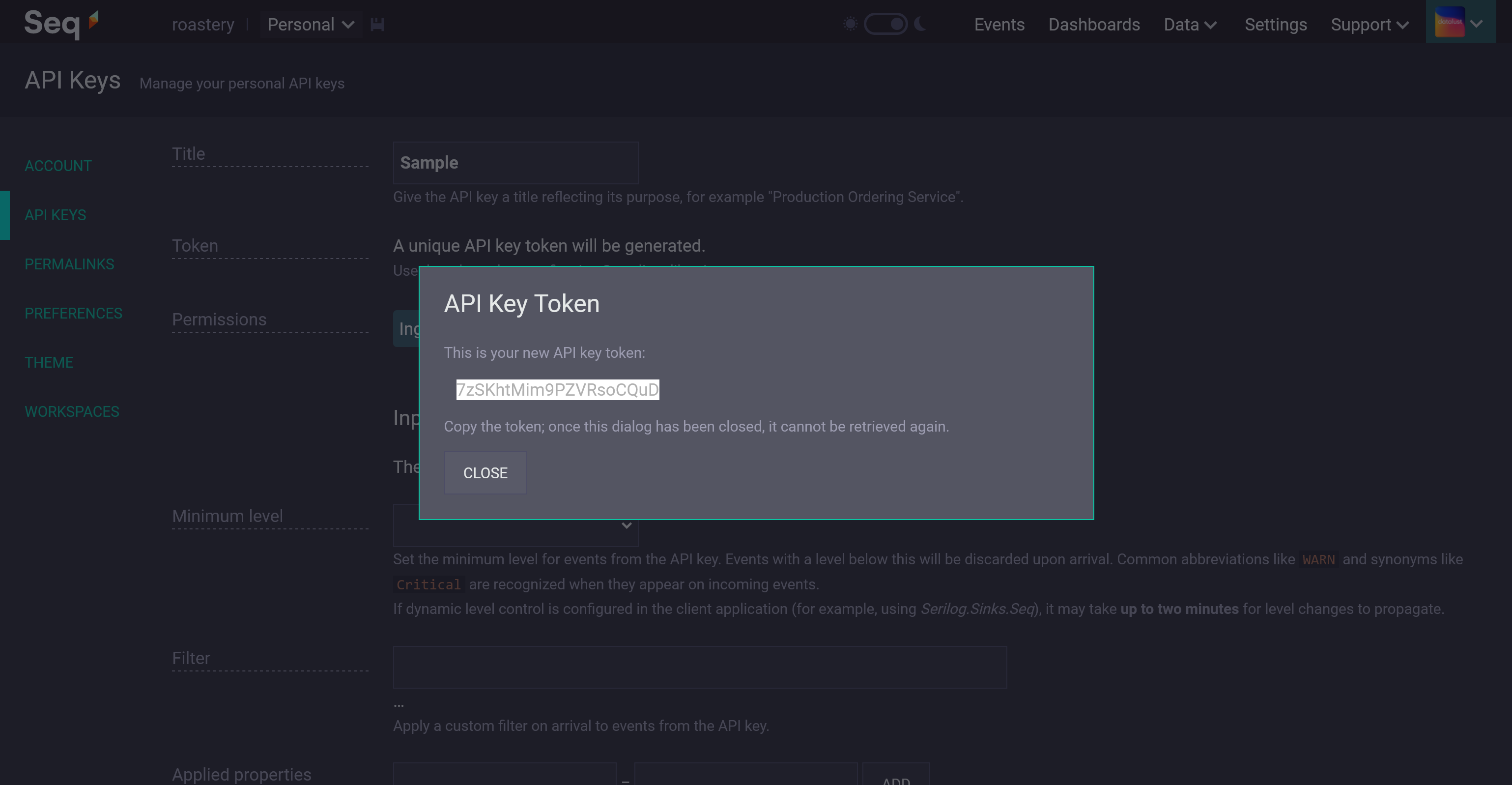Open Settings in the top navigation
The width and height of the screenshot is (1512, 785).
pyautogui.click(x=1276, y=25)
